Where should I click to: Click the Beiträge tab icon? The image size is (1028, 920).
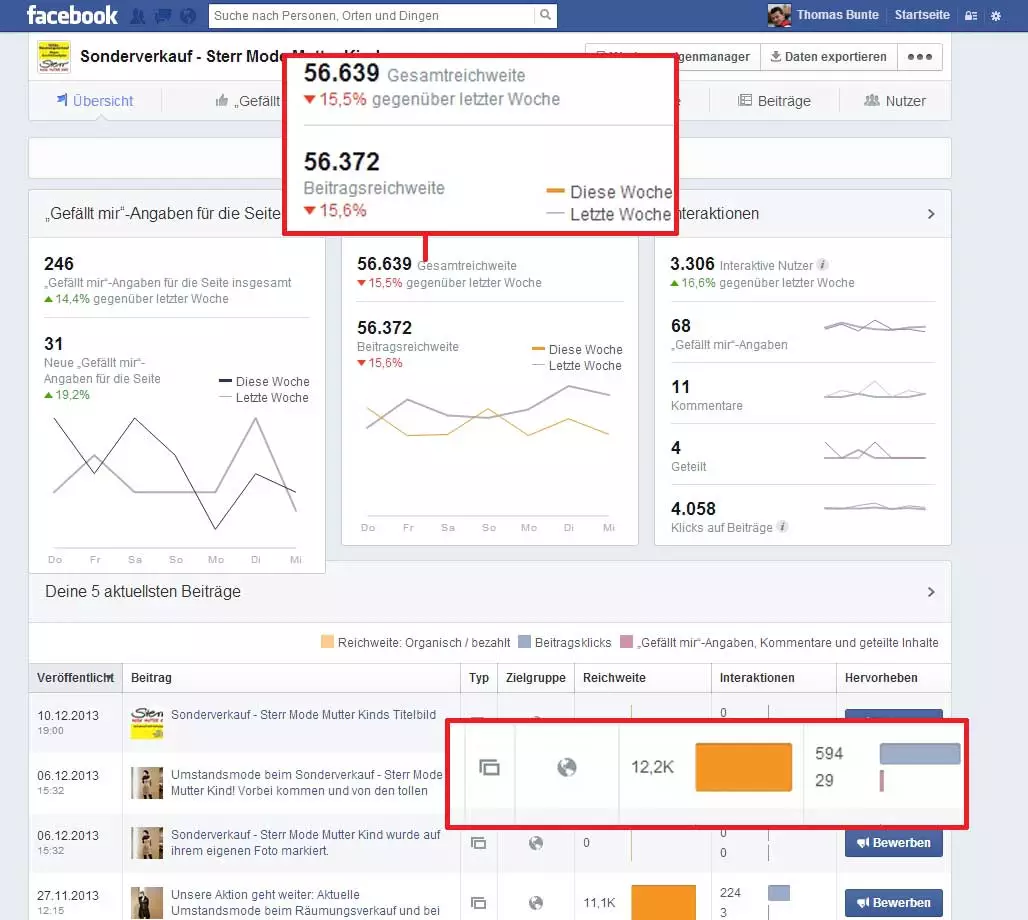coord(745,100)
